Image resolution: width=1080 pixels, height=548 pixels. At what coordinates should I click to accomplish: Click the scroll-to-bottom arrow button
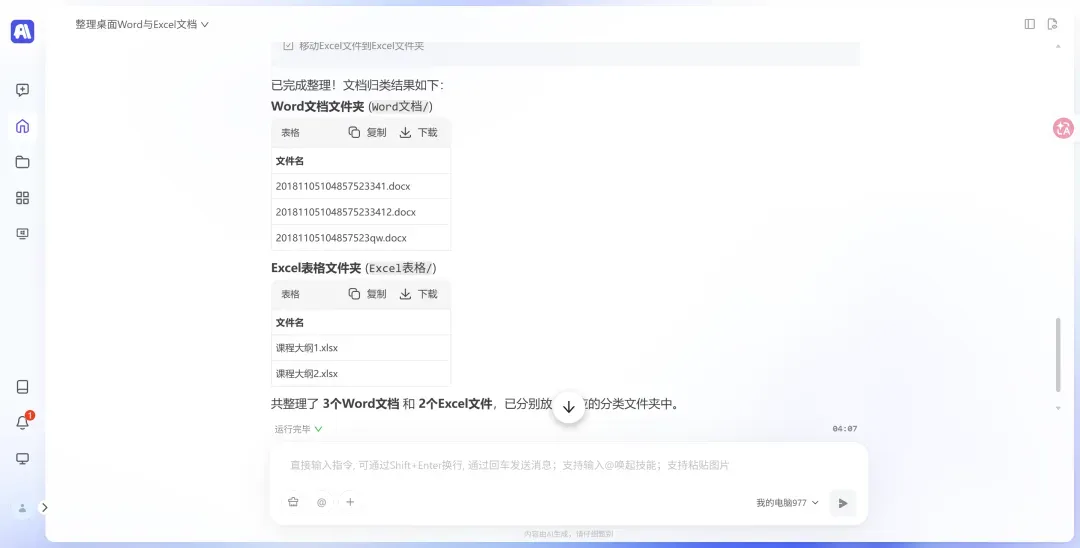(x=568, y=407)
